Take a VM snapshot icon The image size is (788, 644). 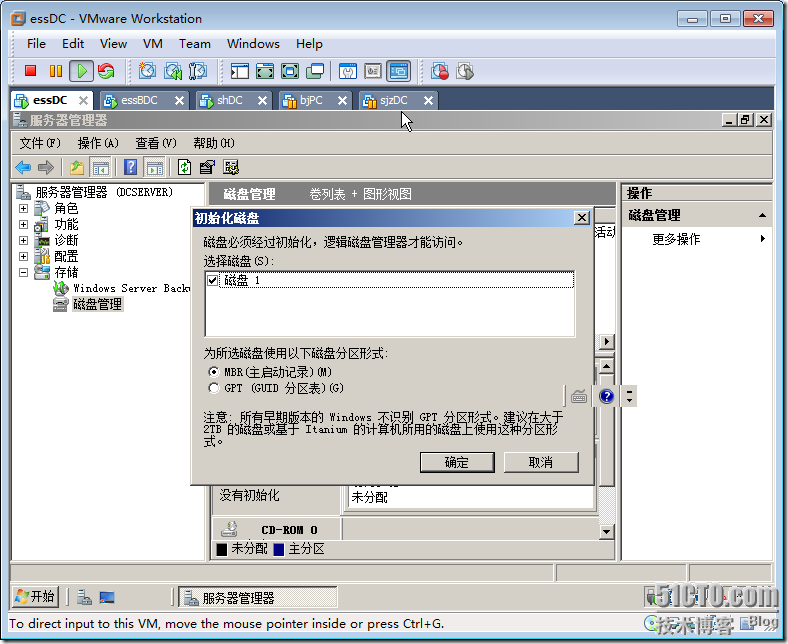147,71
